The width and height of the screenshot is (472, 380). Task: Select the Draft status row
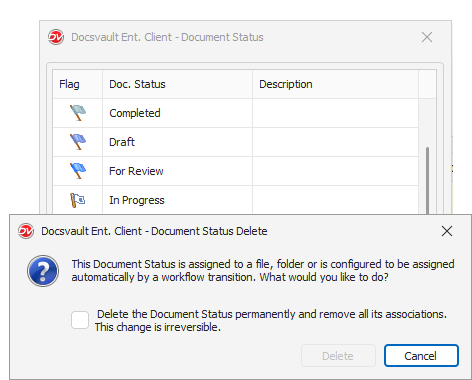(235, 142)
